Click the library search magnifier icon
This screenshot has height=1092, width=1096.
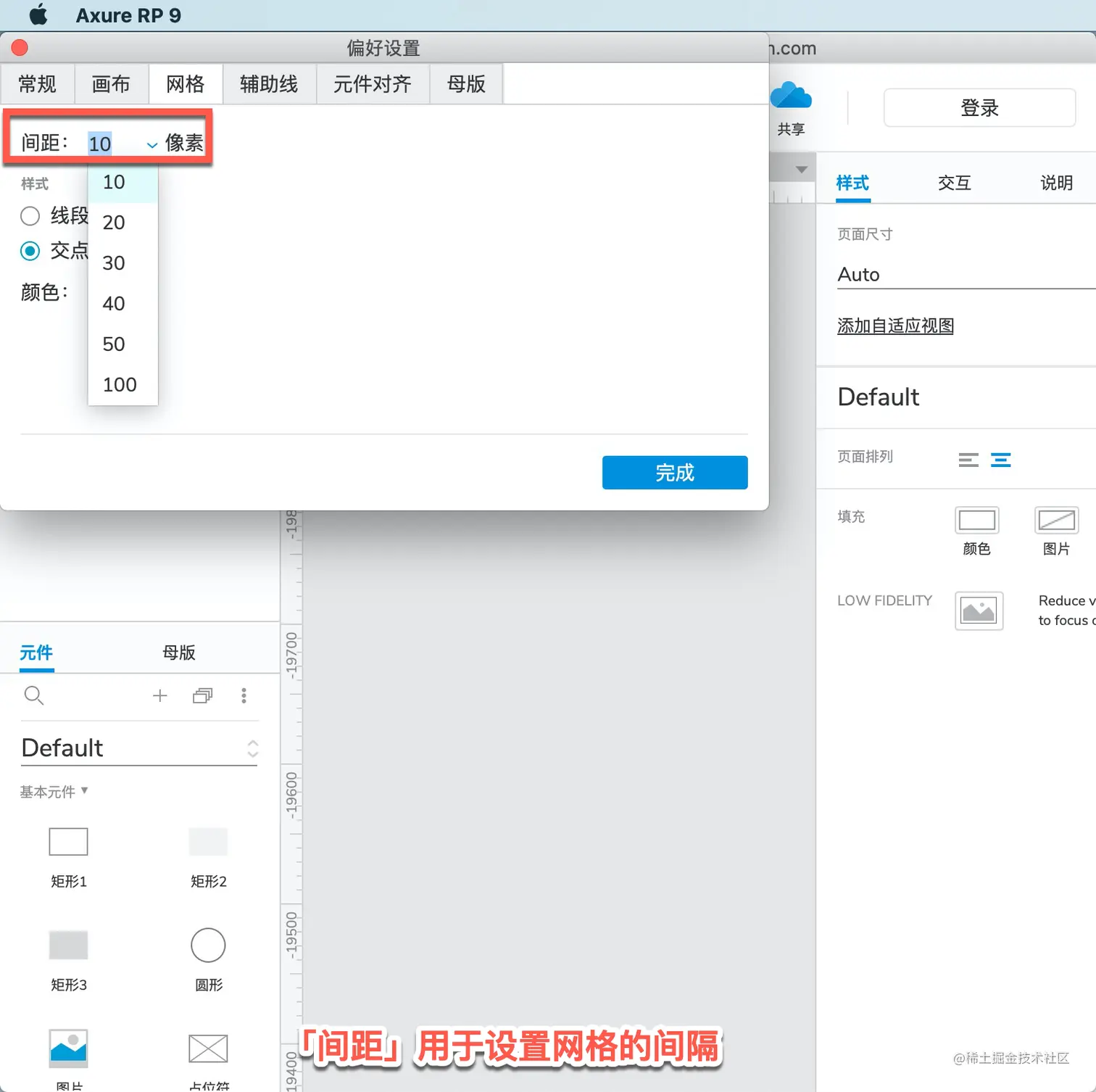[33, 696]
